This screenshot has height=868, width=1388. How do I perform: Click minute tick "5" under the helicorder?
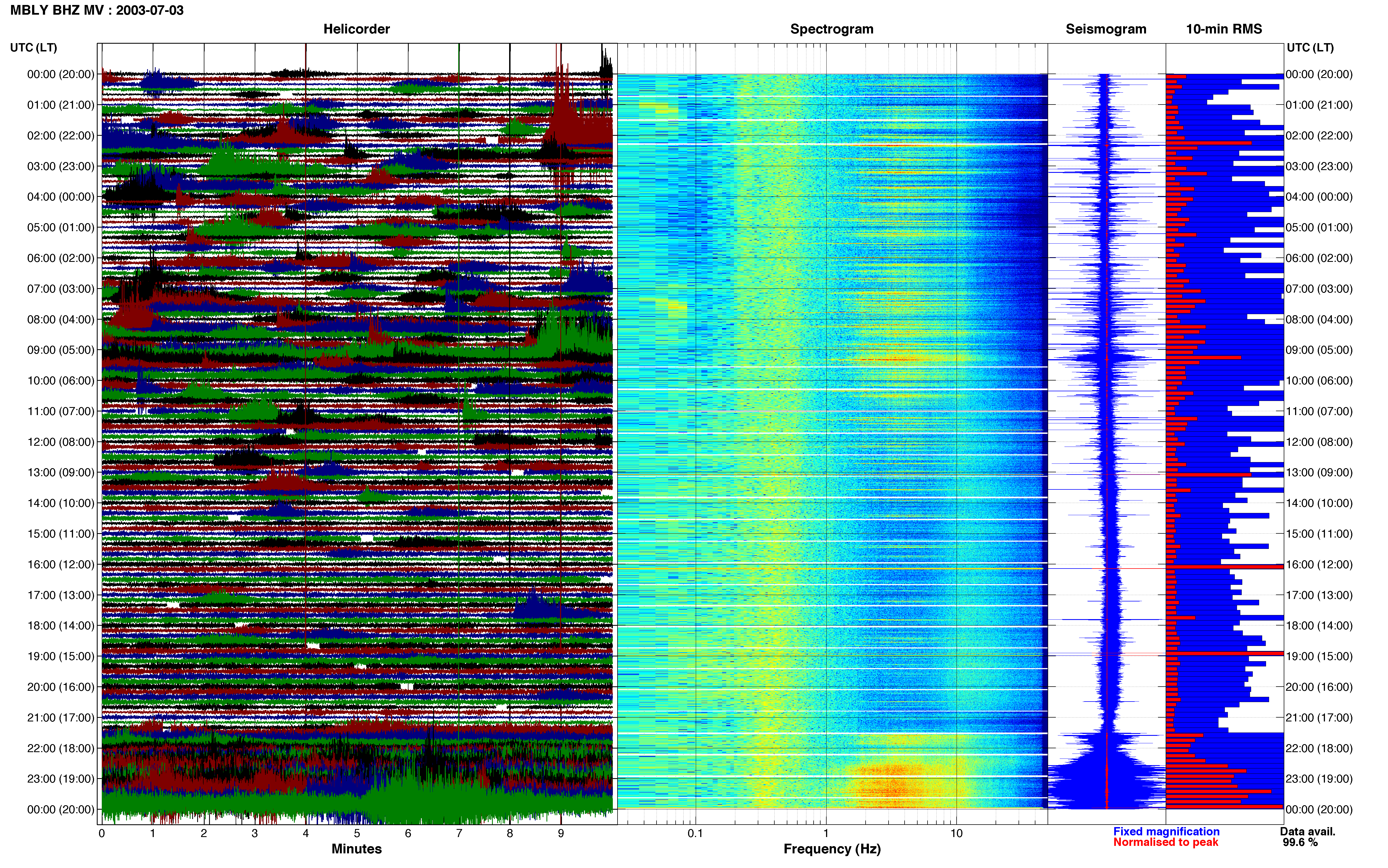coord(357,833)
